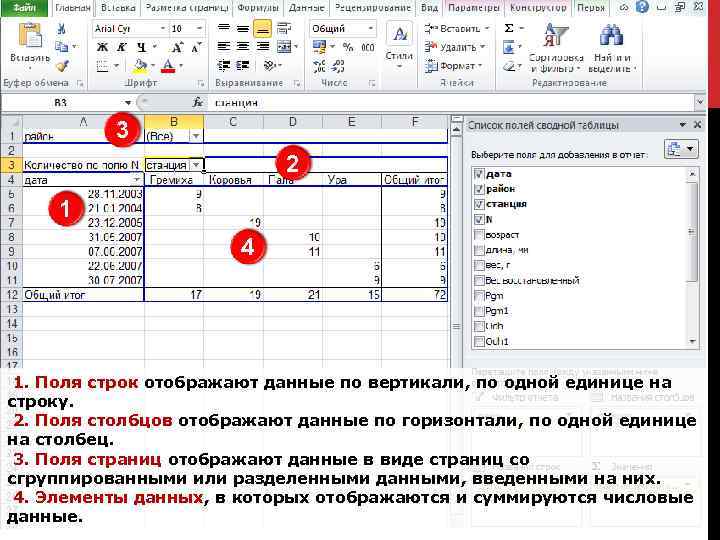Toggle bold (Ж) formatting

click(x=102, y=47)
